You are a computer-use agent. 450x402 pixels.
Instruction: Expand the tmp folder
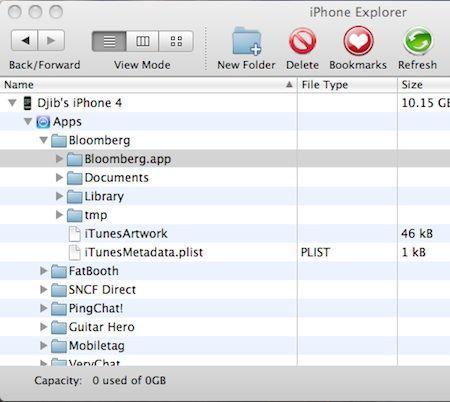(x=59, y=215)
